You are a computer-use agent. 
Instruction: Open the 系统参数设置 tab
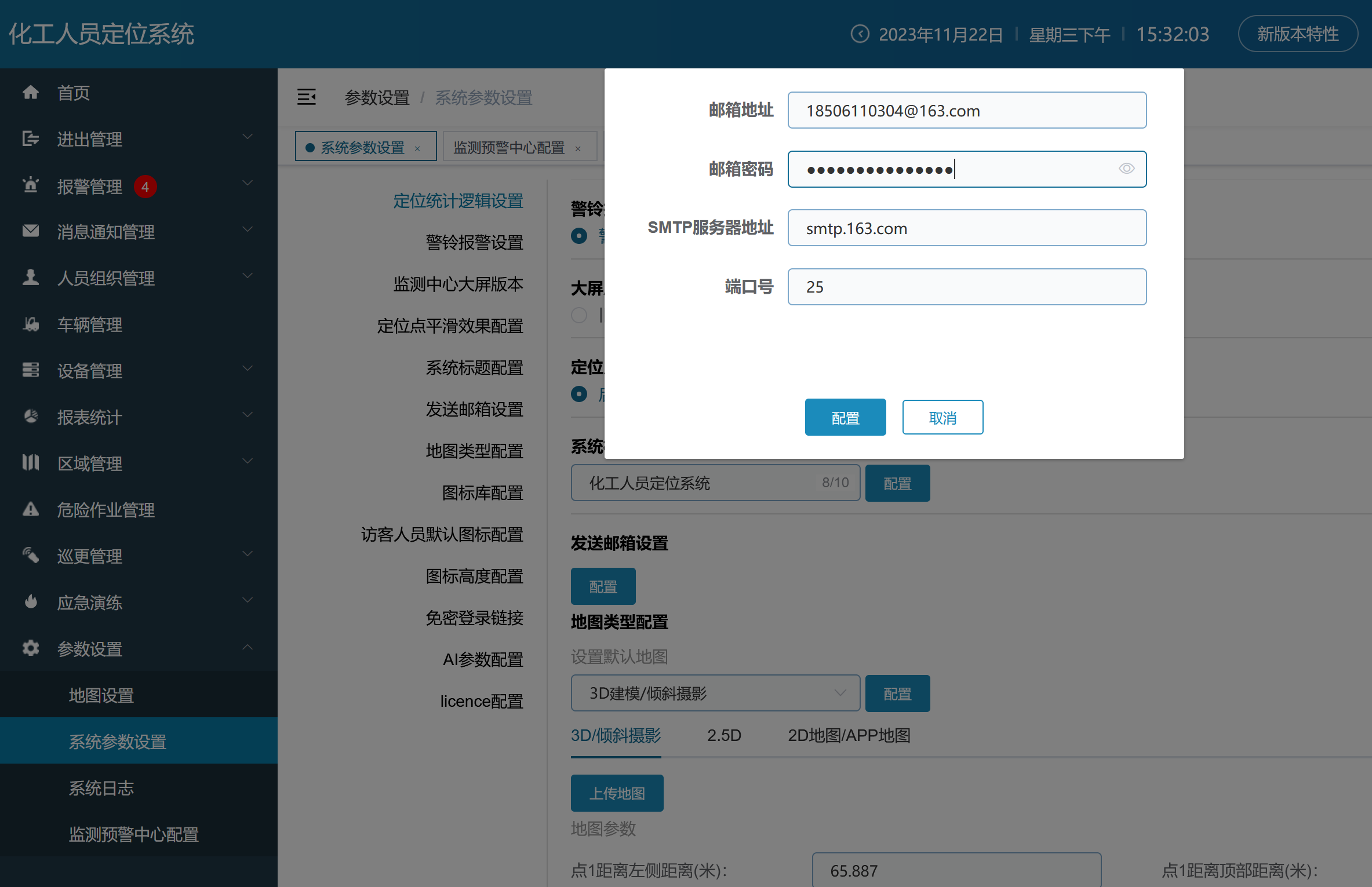(366, 147)
